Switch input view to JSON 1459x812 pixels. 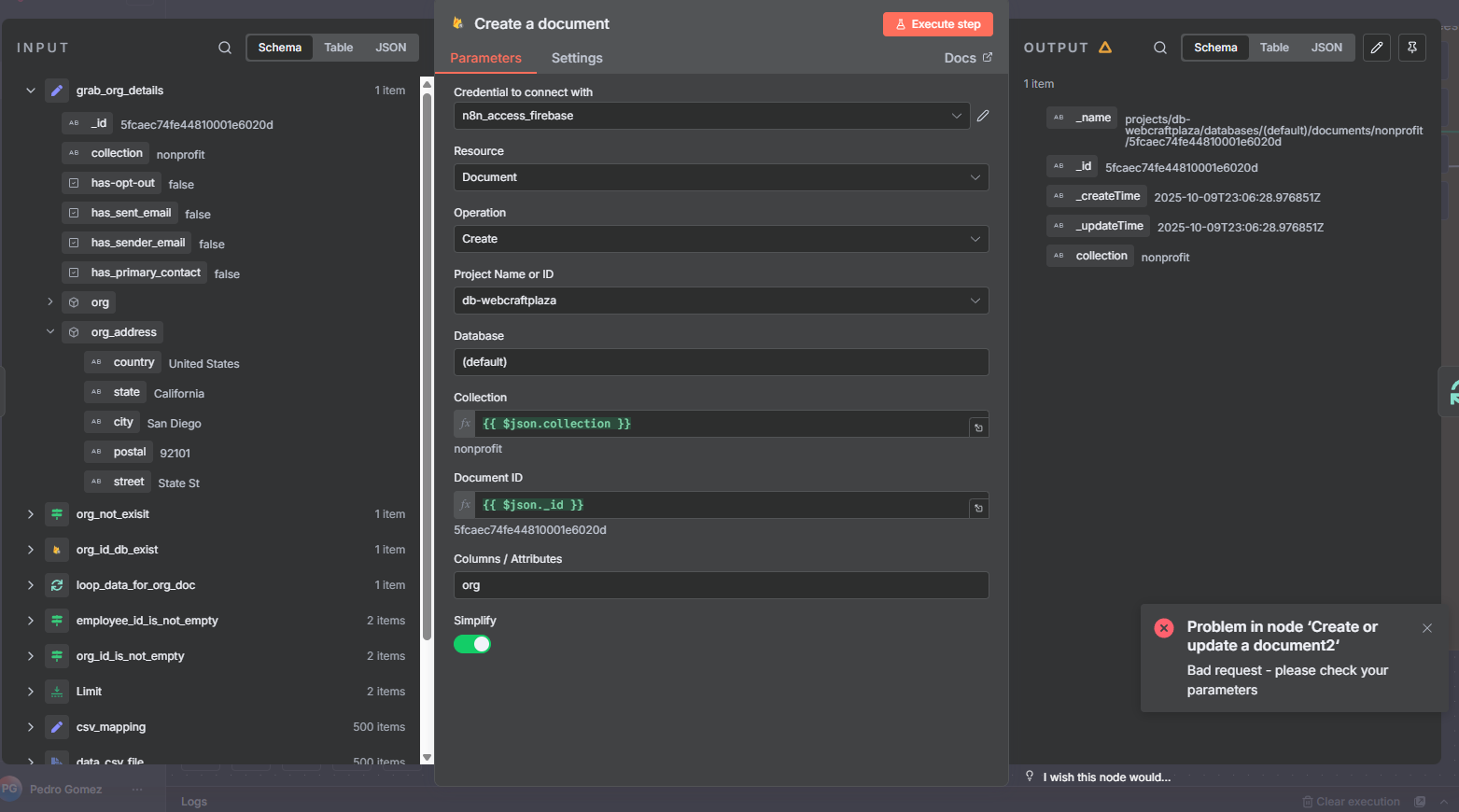click(x=390, y=48)
